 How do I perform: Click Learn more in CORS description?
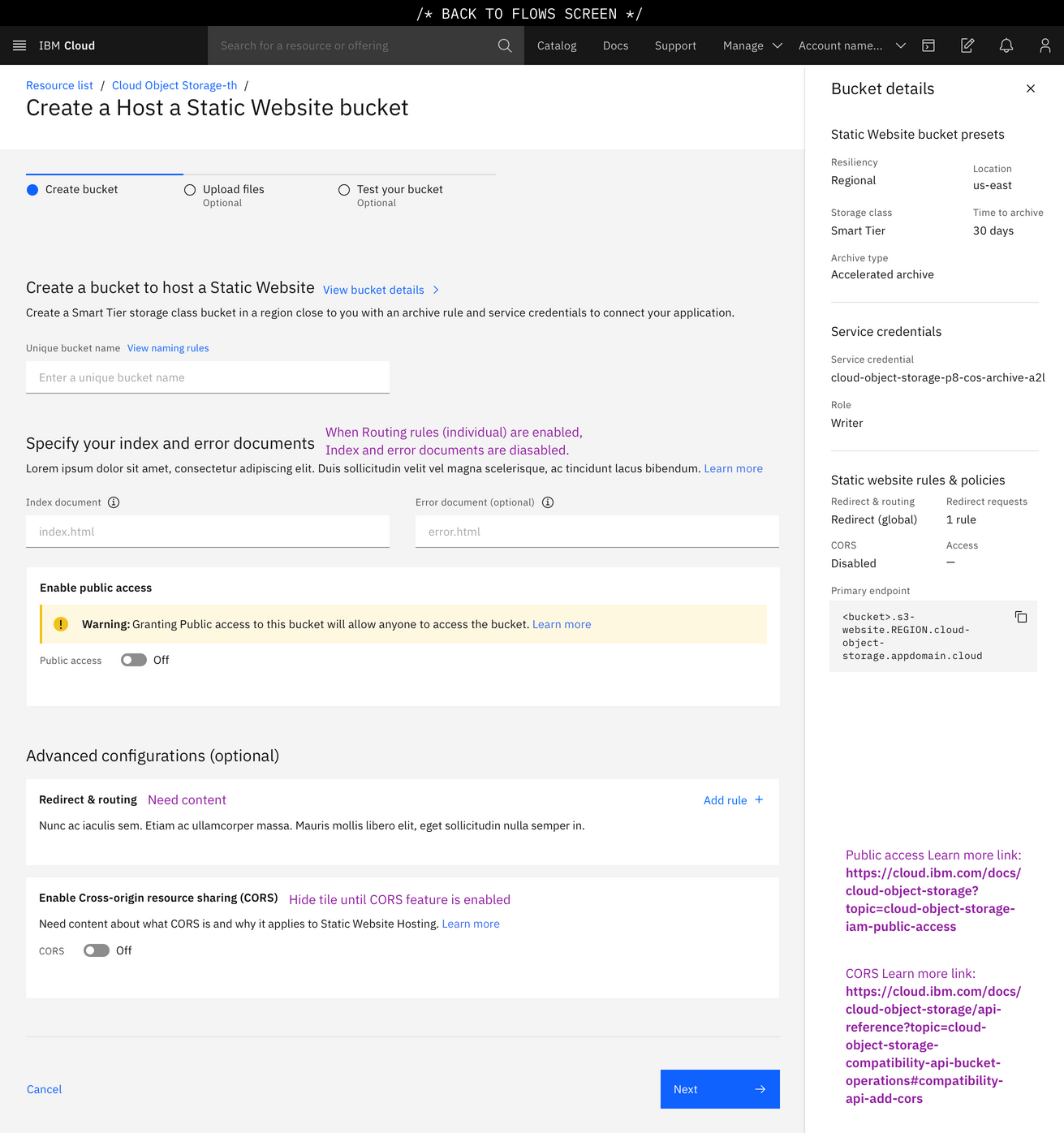point(471,924)
